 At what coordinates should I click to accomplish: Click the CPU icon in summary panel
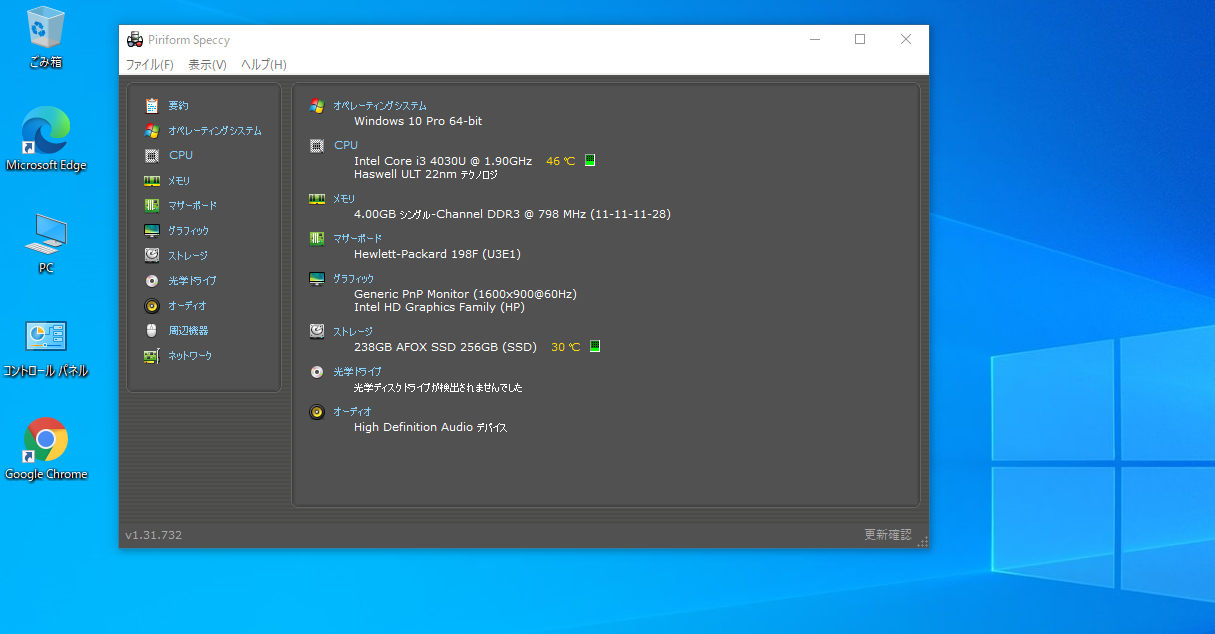(317, 145)
